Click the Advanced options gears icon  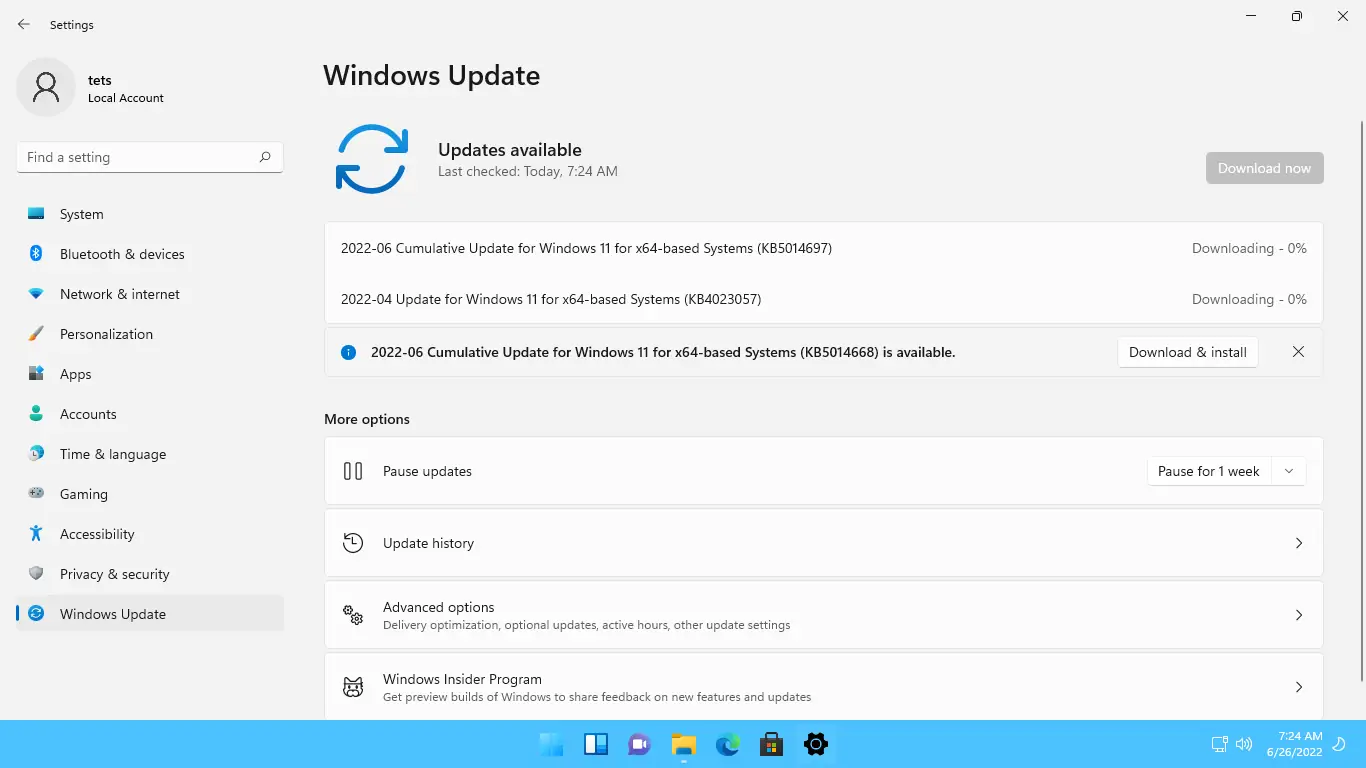click(353, 615)
